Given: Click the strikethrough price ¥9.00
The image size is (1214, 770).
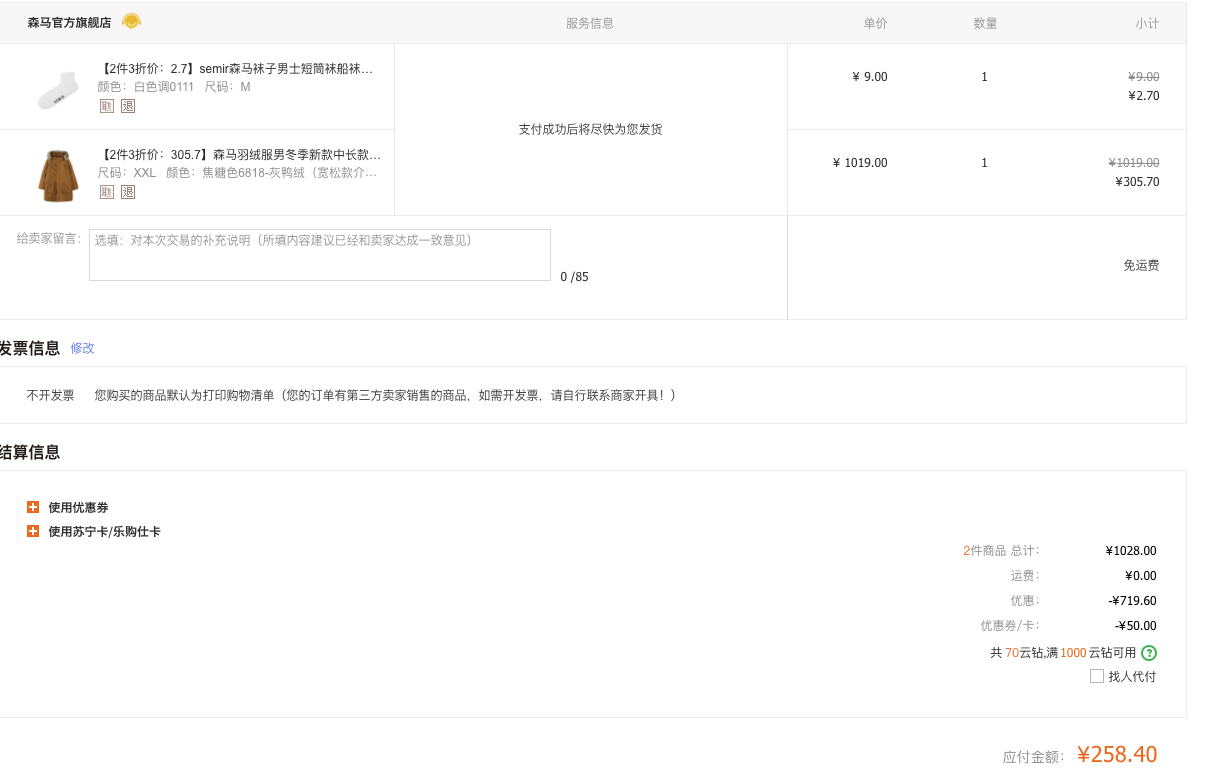Looking at the screenshot, I should click(1144, 77).
